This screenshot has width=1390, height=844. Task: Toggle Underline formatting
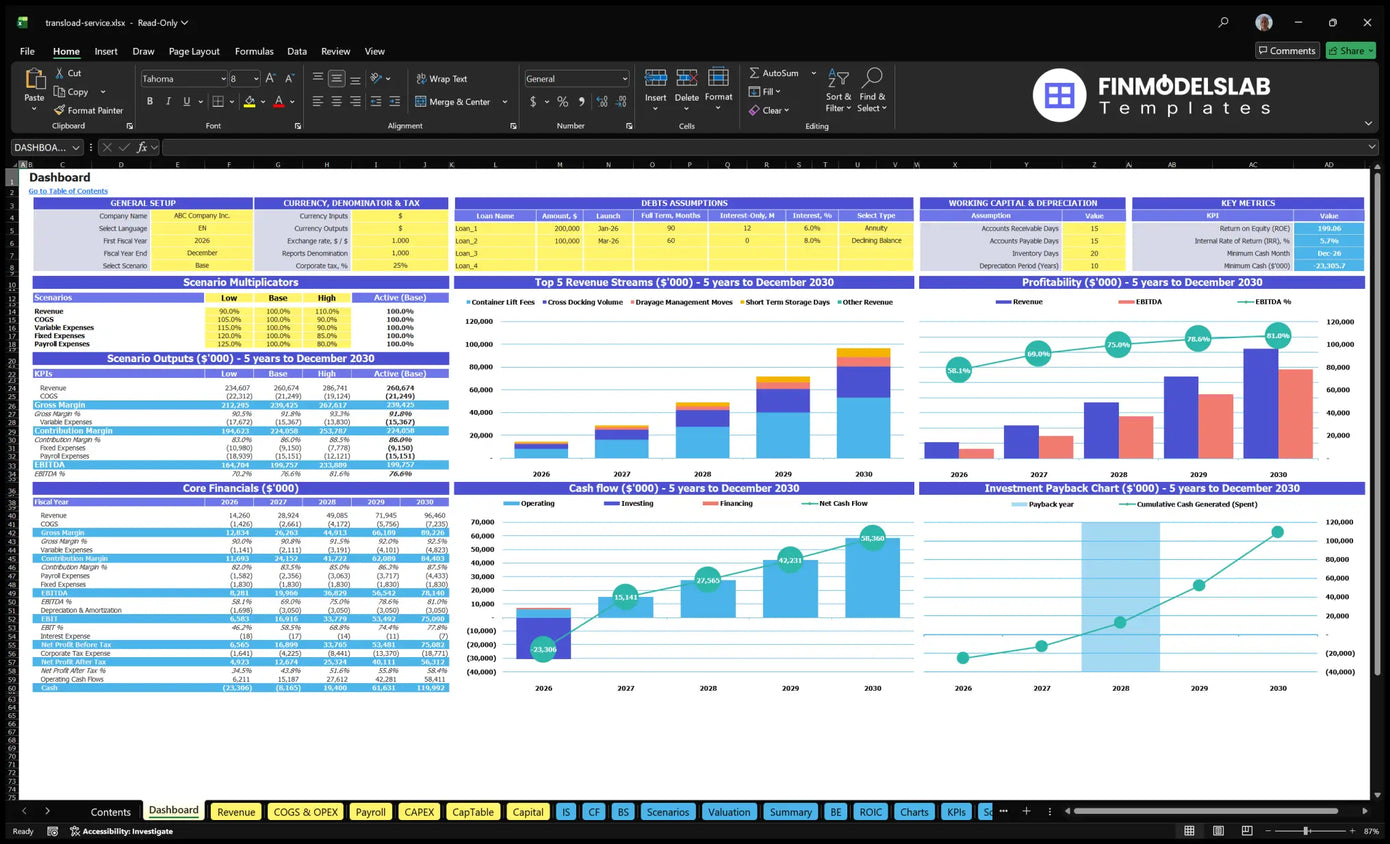pos(186,101)
